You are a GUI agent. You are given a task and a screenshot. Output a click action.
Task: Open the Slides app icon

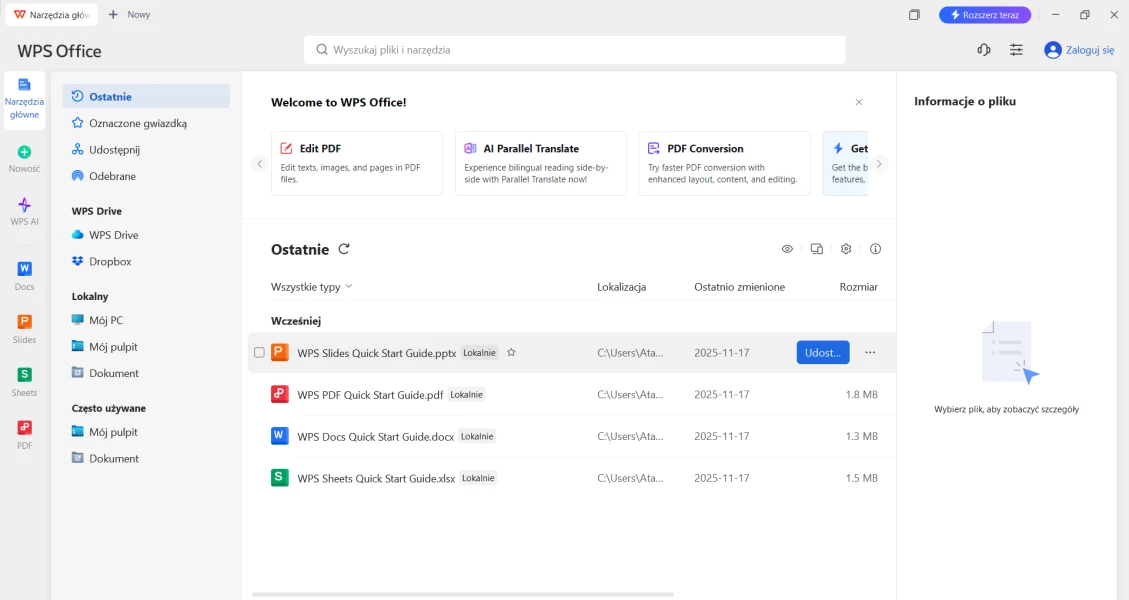pos(24,328)
